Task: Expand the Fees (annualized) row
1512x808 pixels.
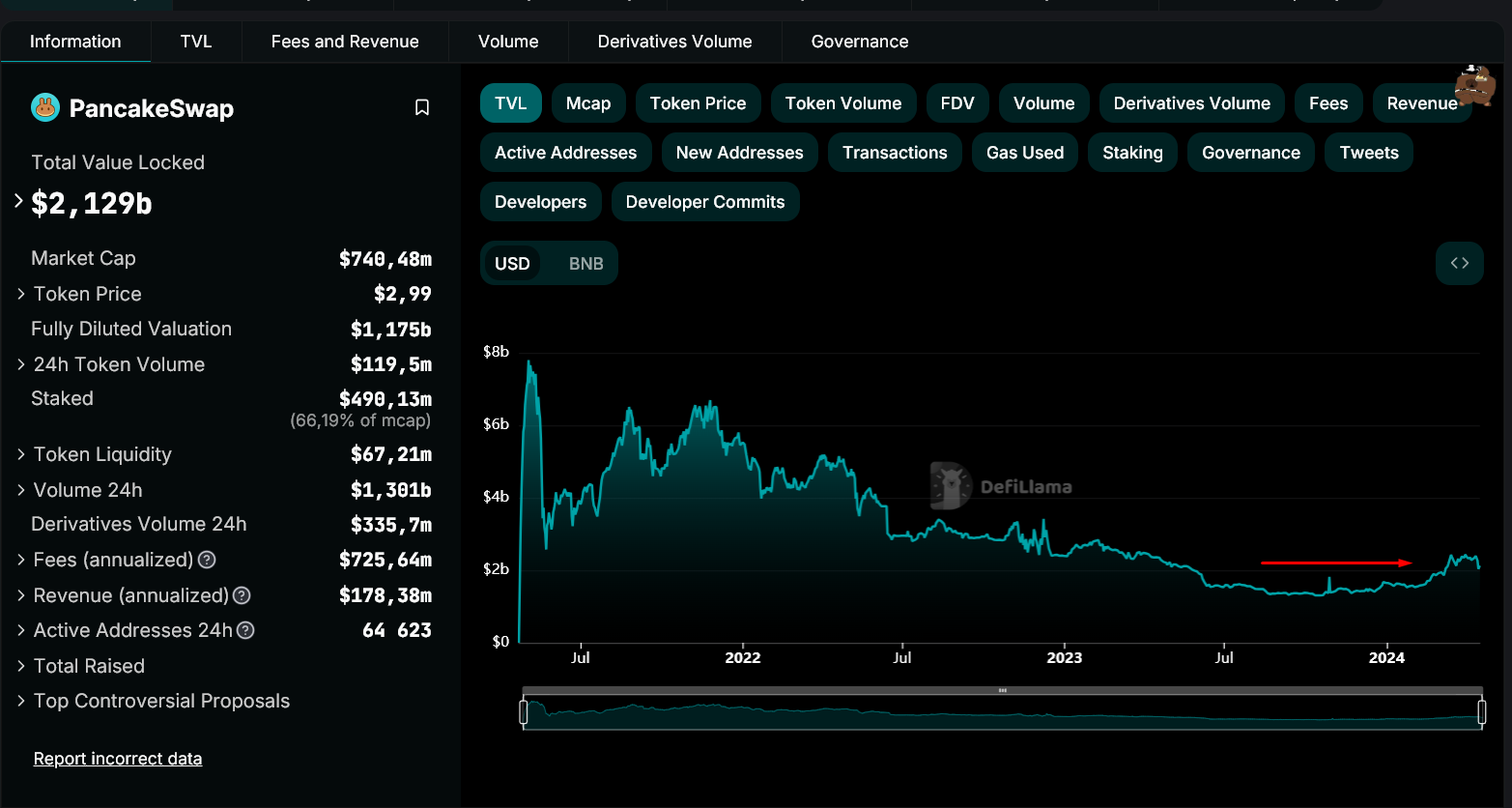Action: coord(21,560)
